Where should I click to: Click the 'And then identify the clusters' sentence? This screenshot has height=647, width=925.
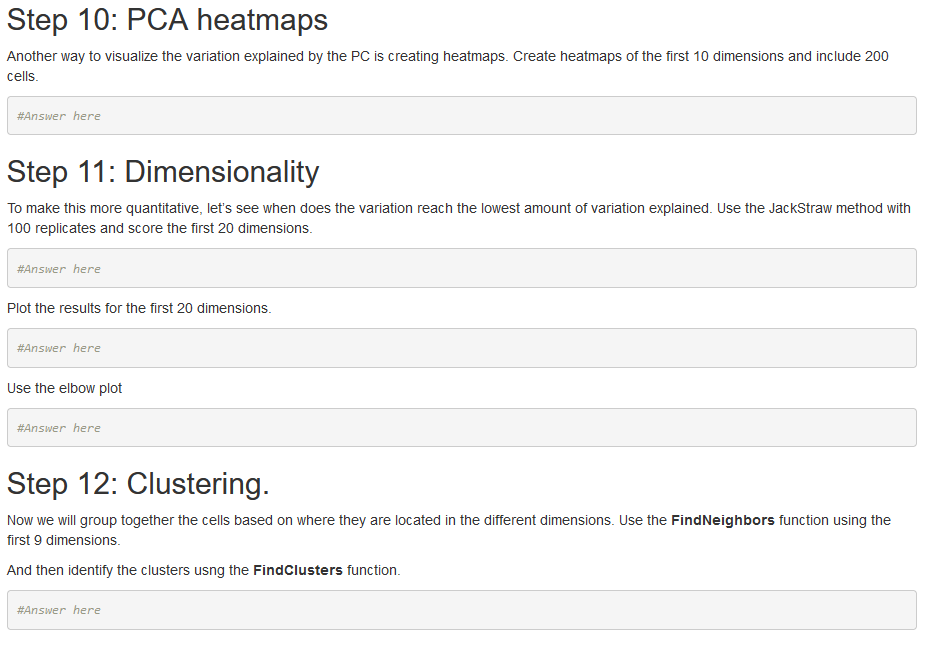tap(204, 570)
